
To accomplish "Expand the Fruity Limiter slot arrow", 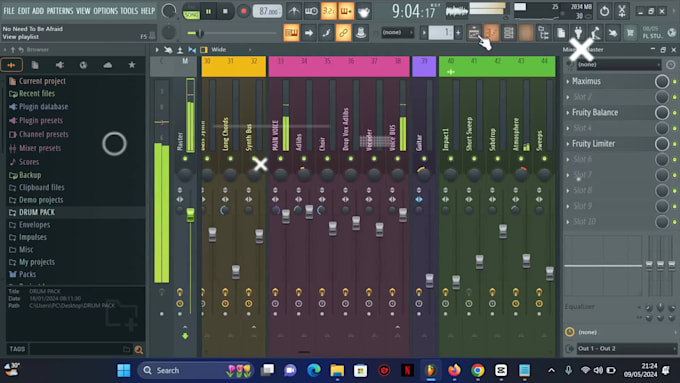I will 568,144.
